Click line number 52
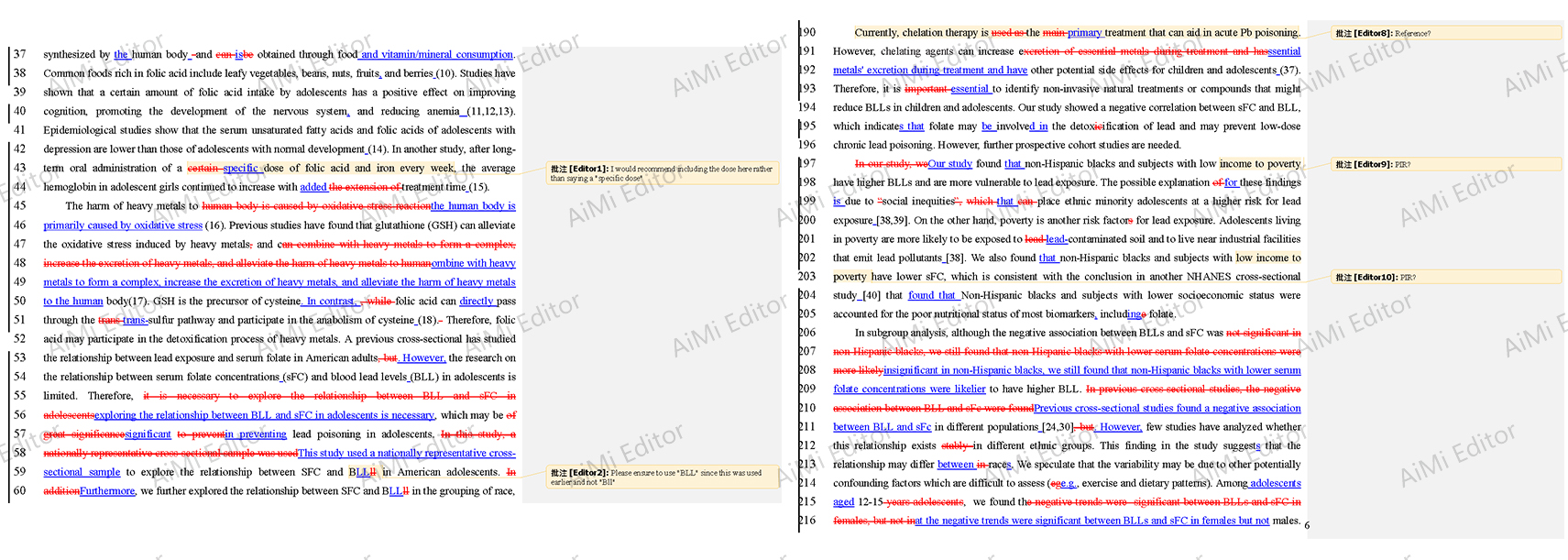Screen dimensions: 1568x560 pyautogui.click(x=19, y=339)
